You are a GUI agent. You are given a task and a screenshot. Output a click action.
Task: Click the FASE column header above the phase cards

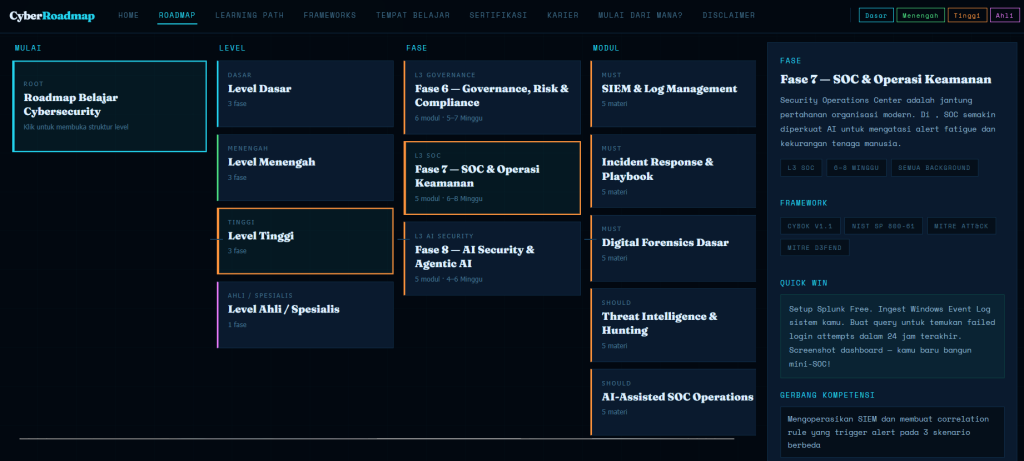(x=417, y=48)
